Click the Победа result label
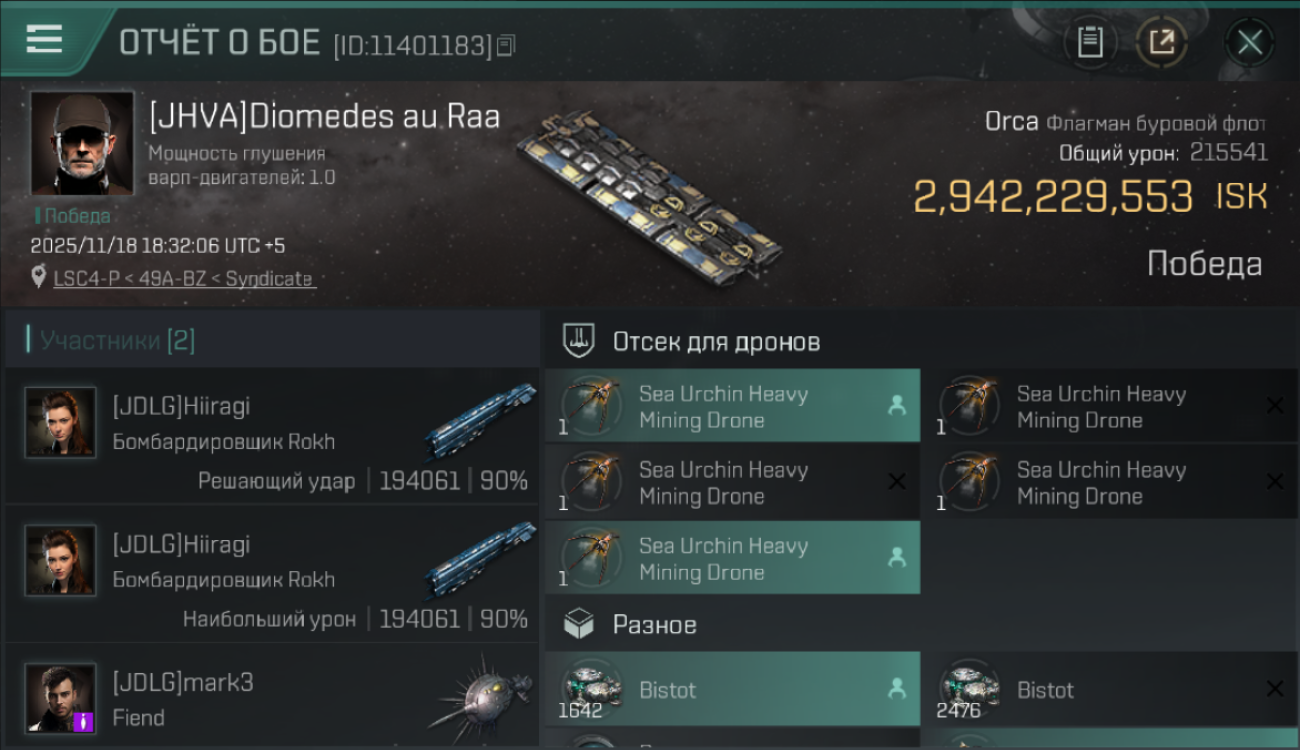Screen dimensions: 1300x750 coord(1204,264)
